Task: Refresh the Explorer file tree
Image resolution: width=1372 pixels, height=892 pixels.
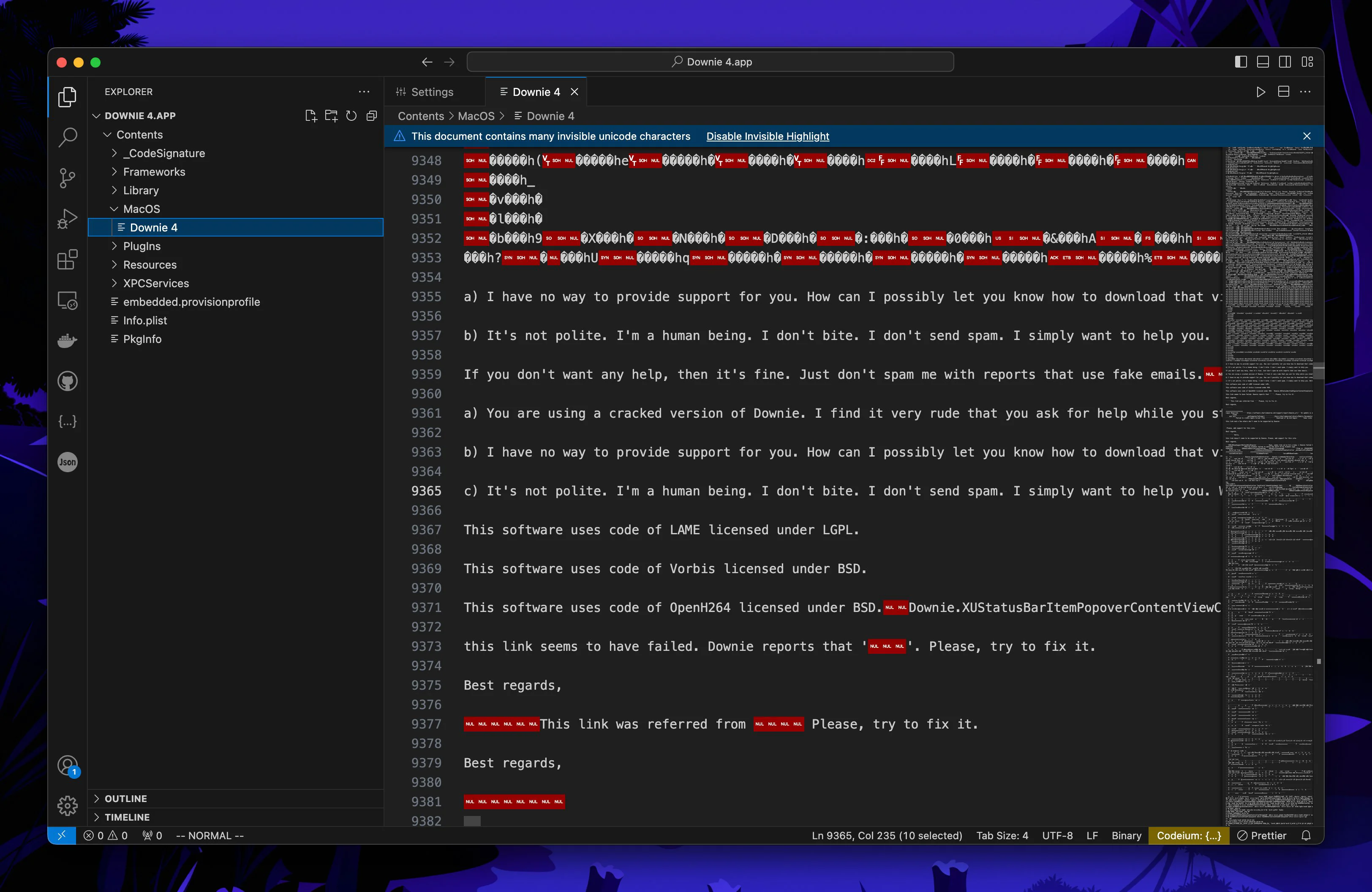Action: (x=351, y=116)
